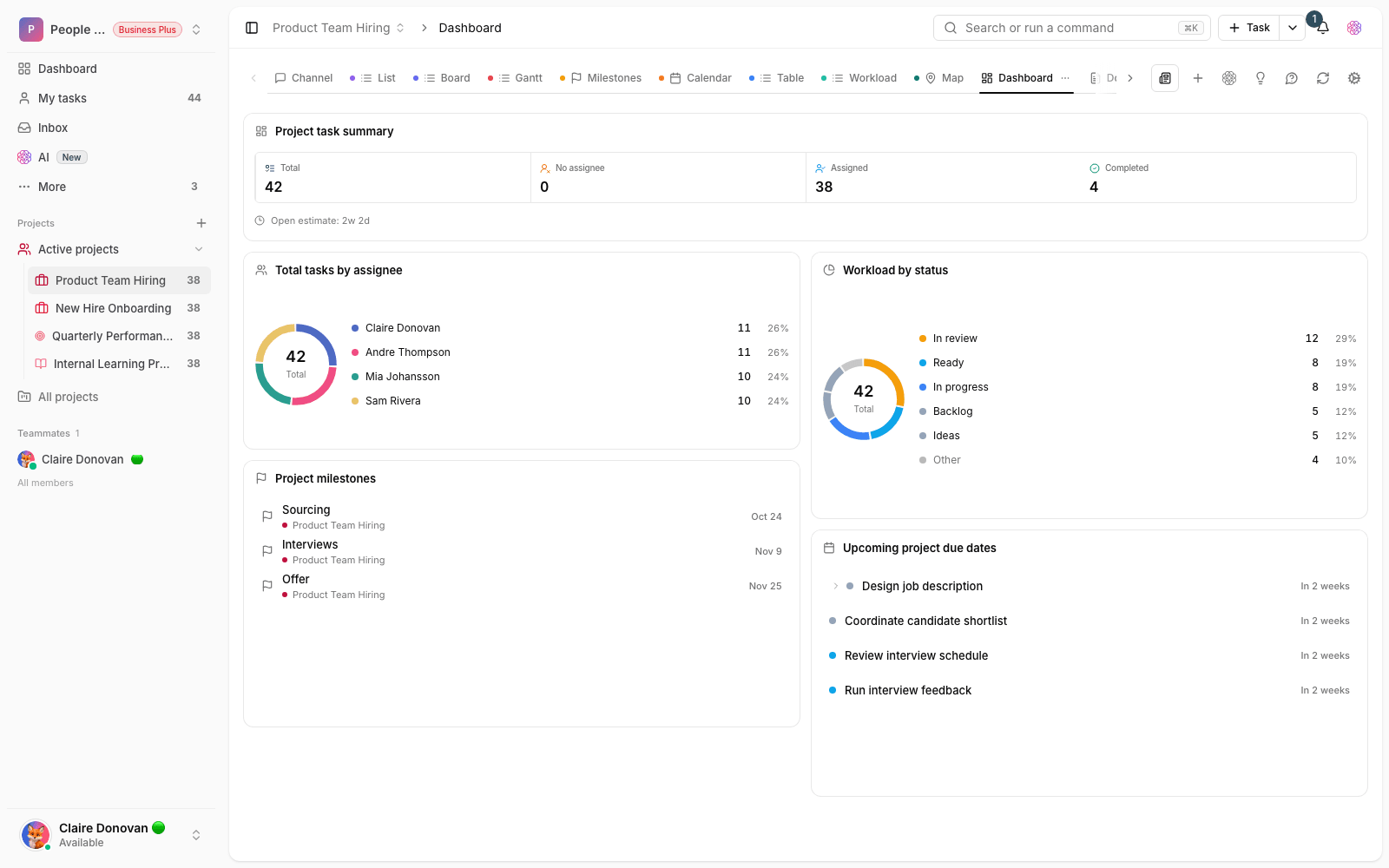Expand the Task button dropdown arrow
The image size is (1389, 868).
click(1293, 28)
